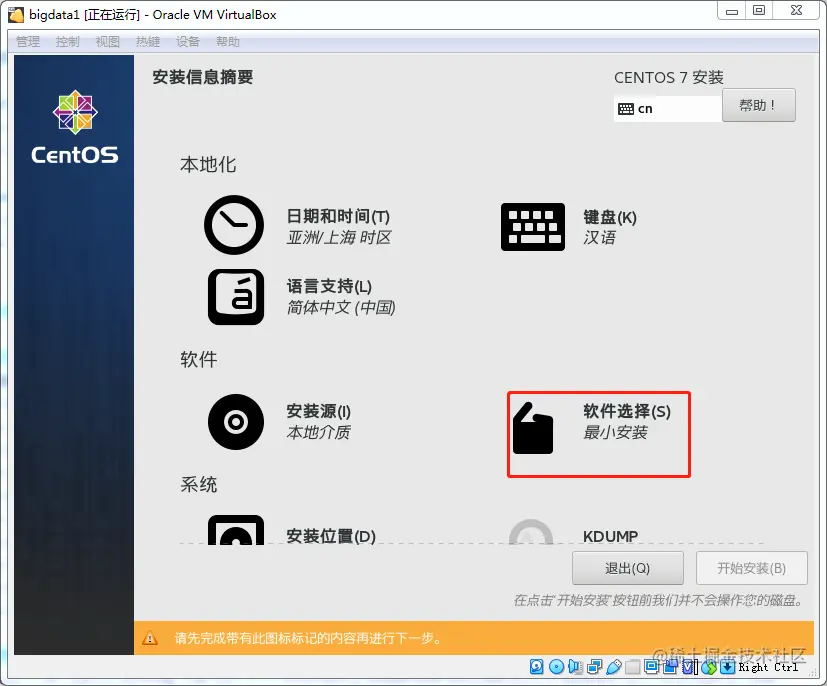This screenshot has height=686, width=827.
Task: Click the 开始安装(B) begin installation button
Action: coord(752,568)
